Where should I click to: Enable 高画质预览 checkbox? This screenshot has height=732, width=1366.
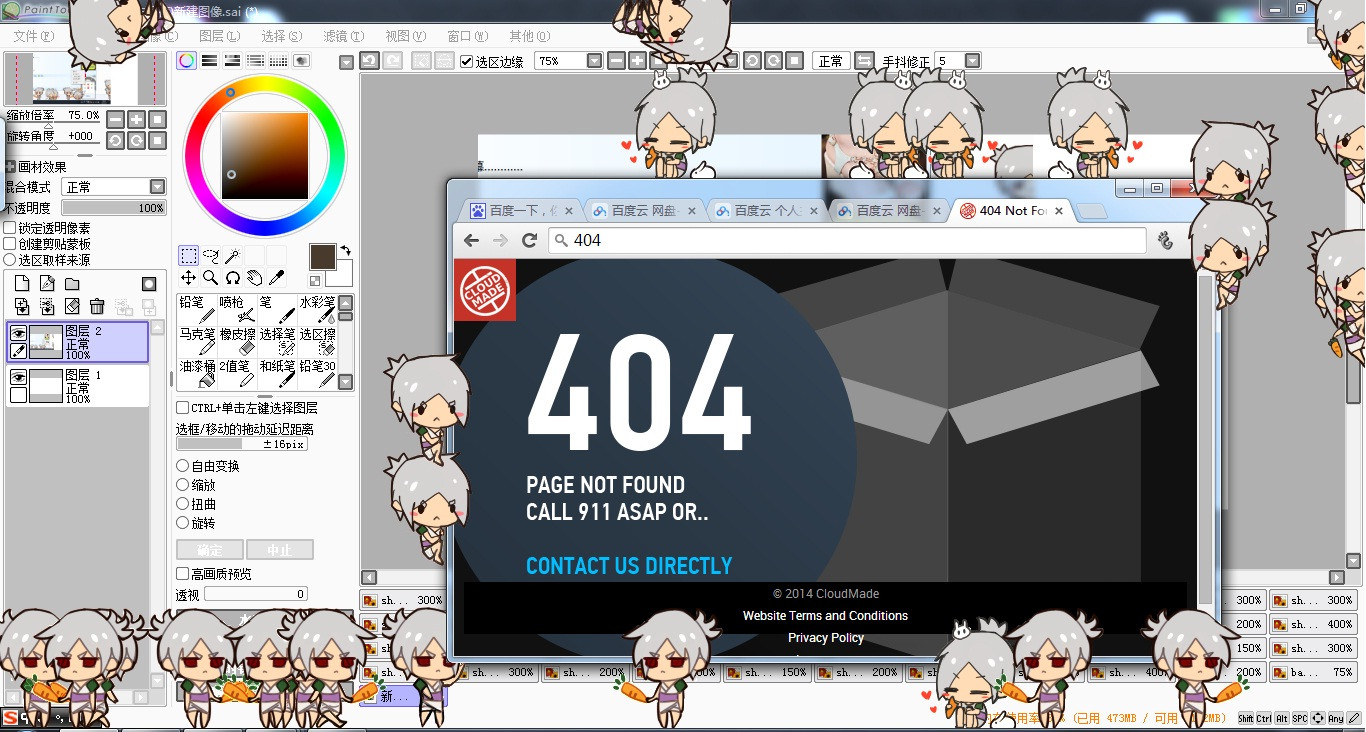[x=183, y=574]
